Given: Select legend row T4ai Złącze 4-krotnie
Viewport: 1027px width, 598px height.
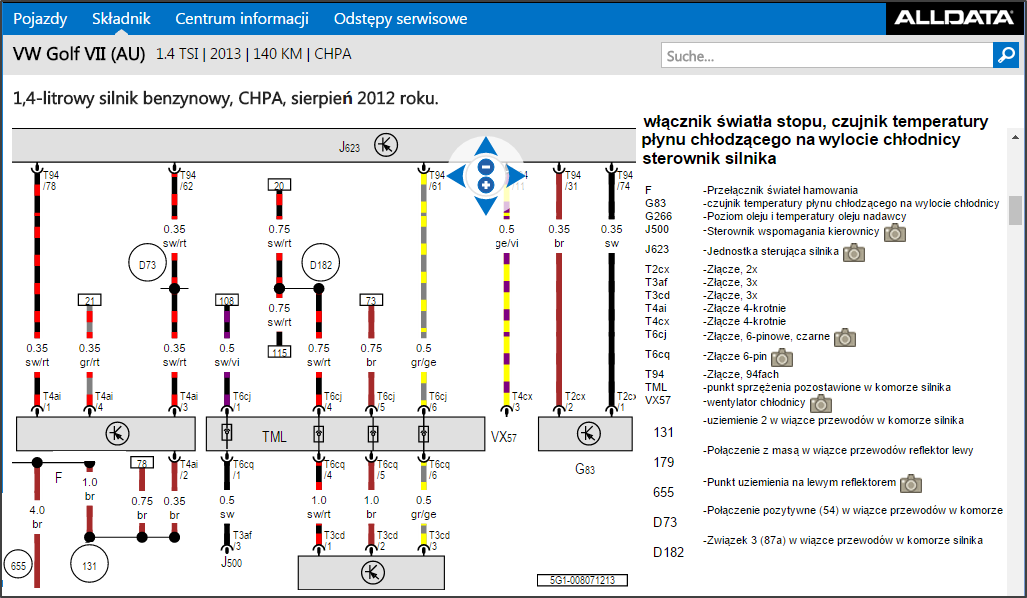Looking at the screenshot, I should click(715, 308).
